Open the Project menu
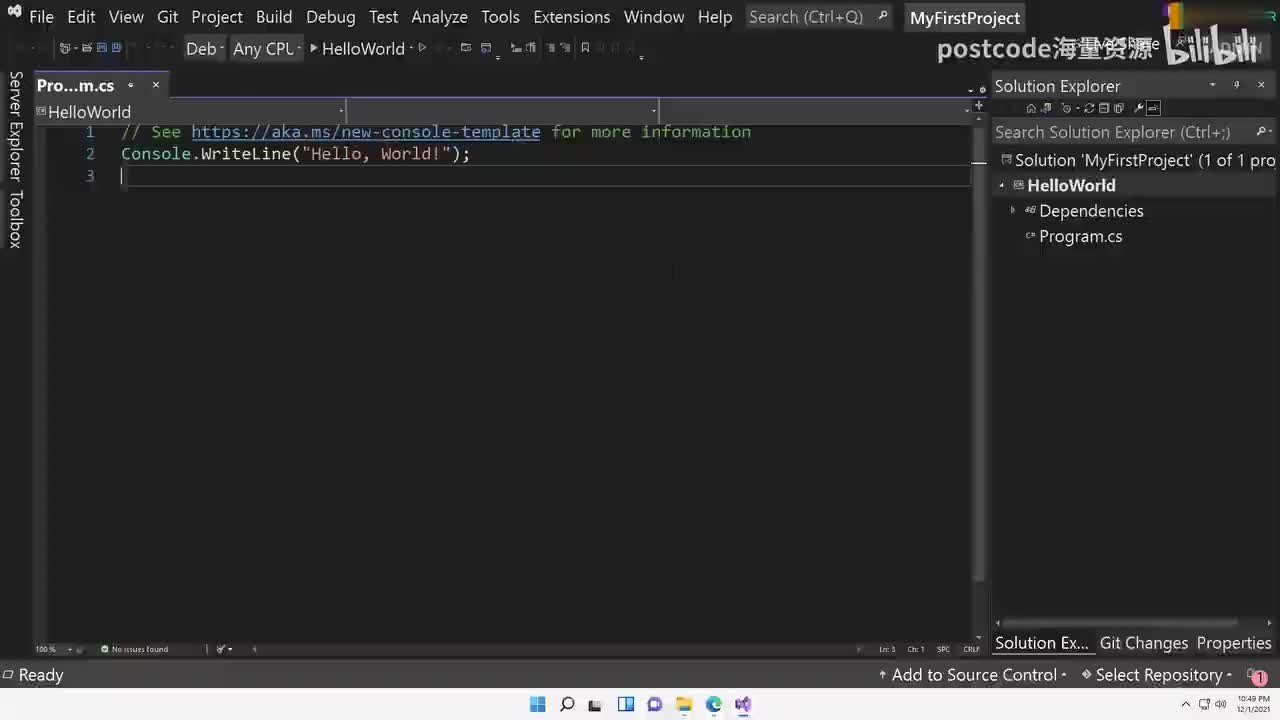The image size is (1280, 720). [217, 17]
